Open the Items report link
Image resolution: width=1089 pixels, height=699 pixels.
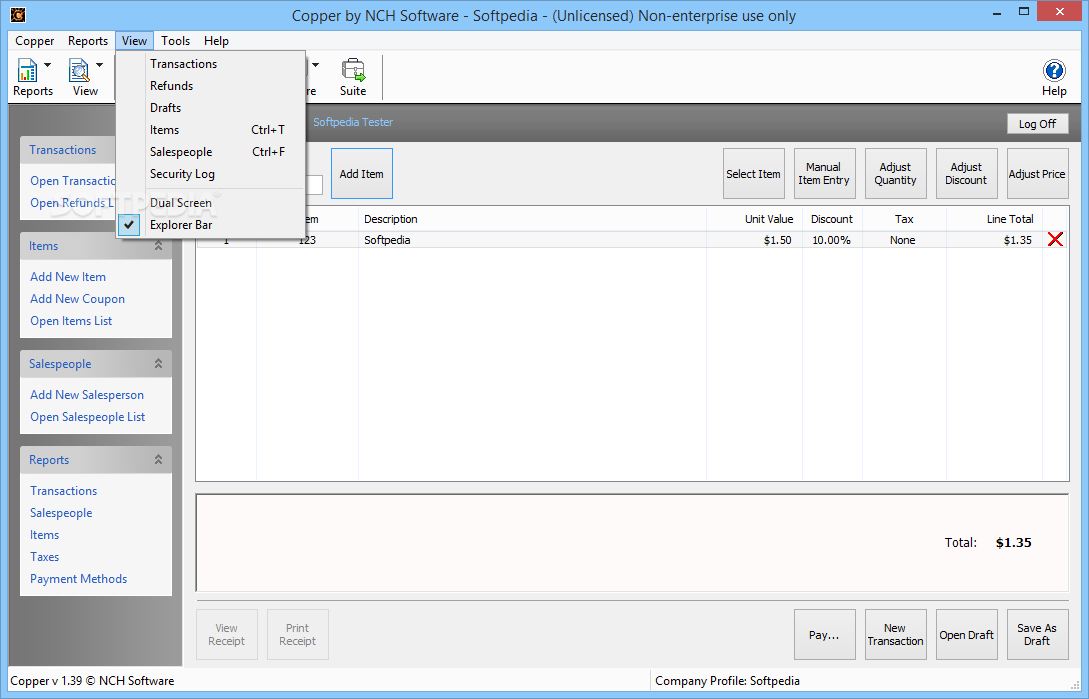[44, 535]
